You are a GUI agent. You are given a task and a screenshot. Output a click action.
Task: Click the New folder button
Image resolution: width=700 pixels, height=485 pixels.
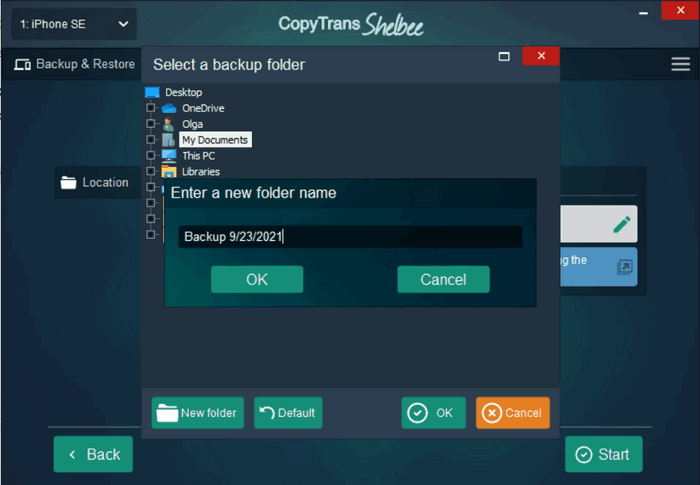click(x=197, y=413)
